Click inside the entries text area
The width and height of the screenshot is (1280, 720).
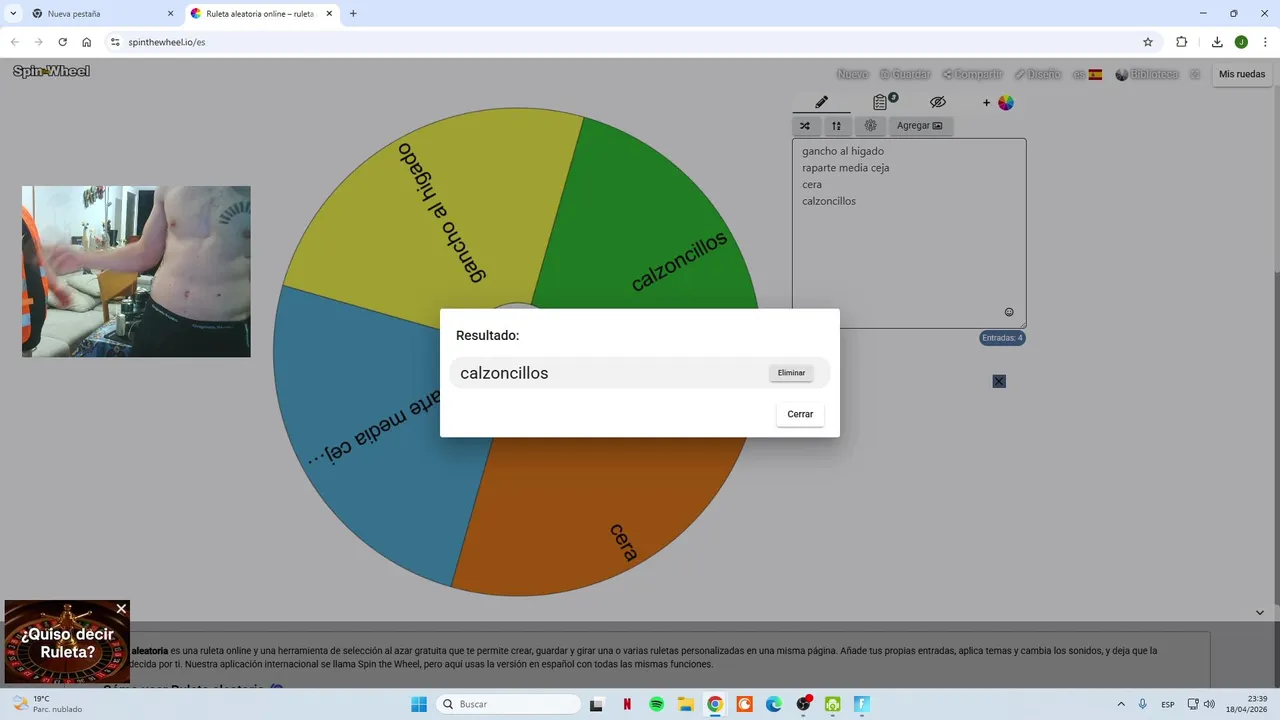click(x=909, y=233)
